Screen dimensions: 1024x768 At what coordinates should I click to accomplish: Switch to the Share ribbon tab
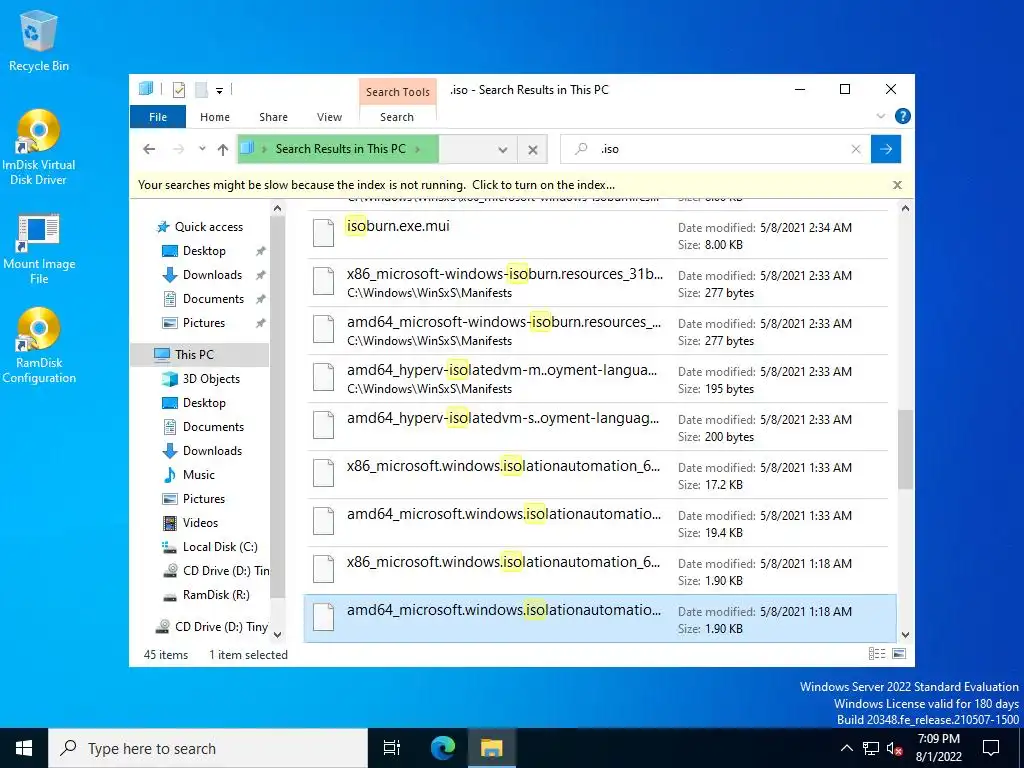[x=273, y=117]
